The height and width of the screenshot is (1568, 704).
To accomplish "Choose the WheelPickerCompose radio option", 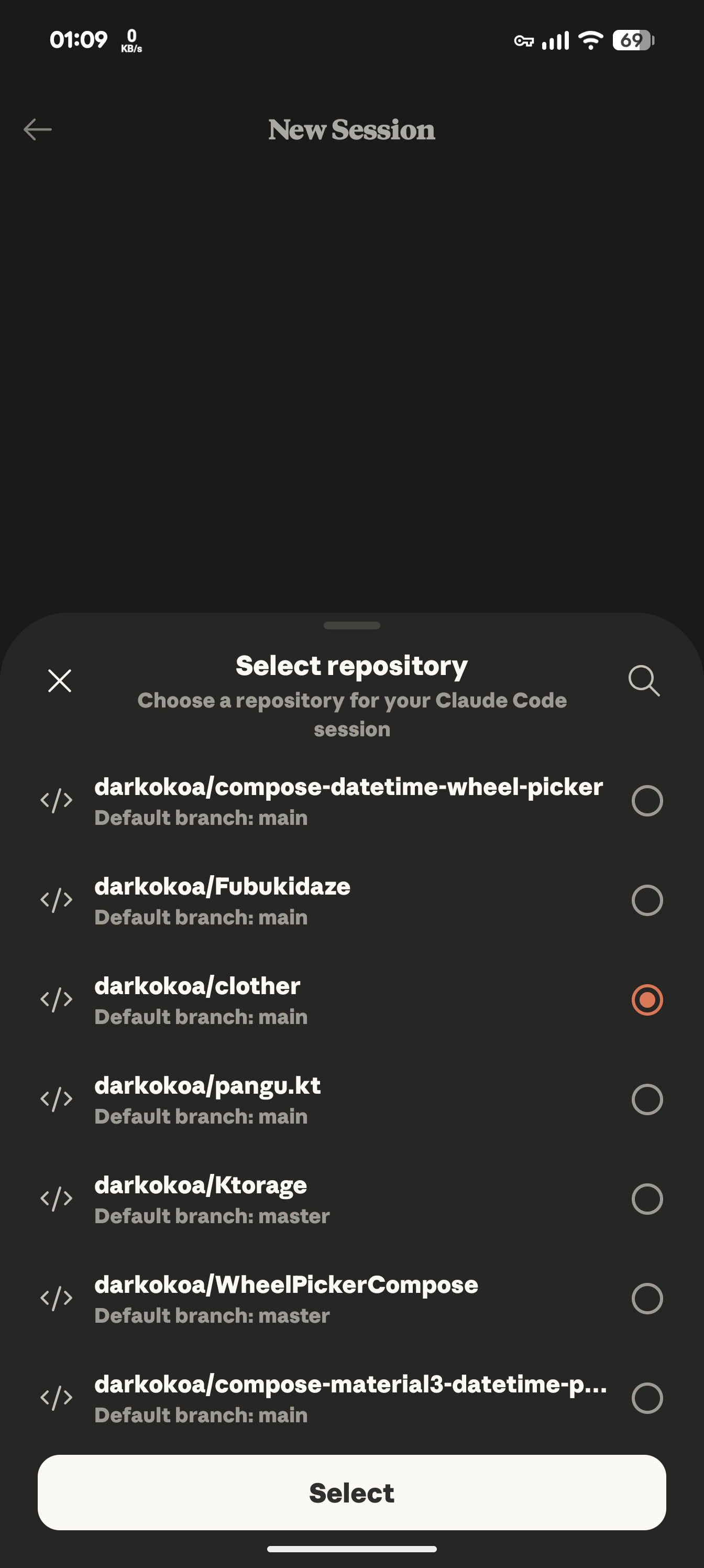I will point(647,1298).
